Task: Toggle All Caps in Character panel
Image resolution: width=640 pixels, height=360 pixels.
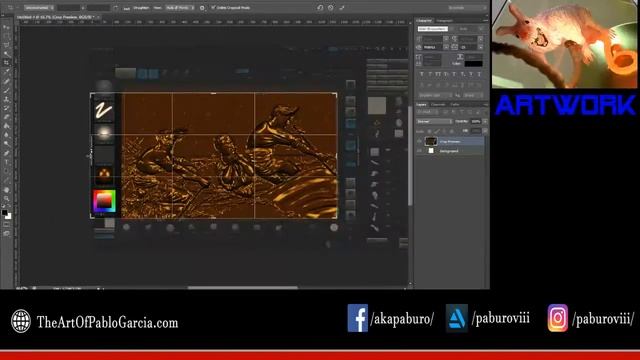Action: click(438, 74)
